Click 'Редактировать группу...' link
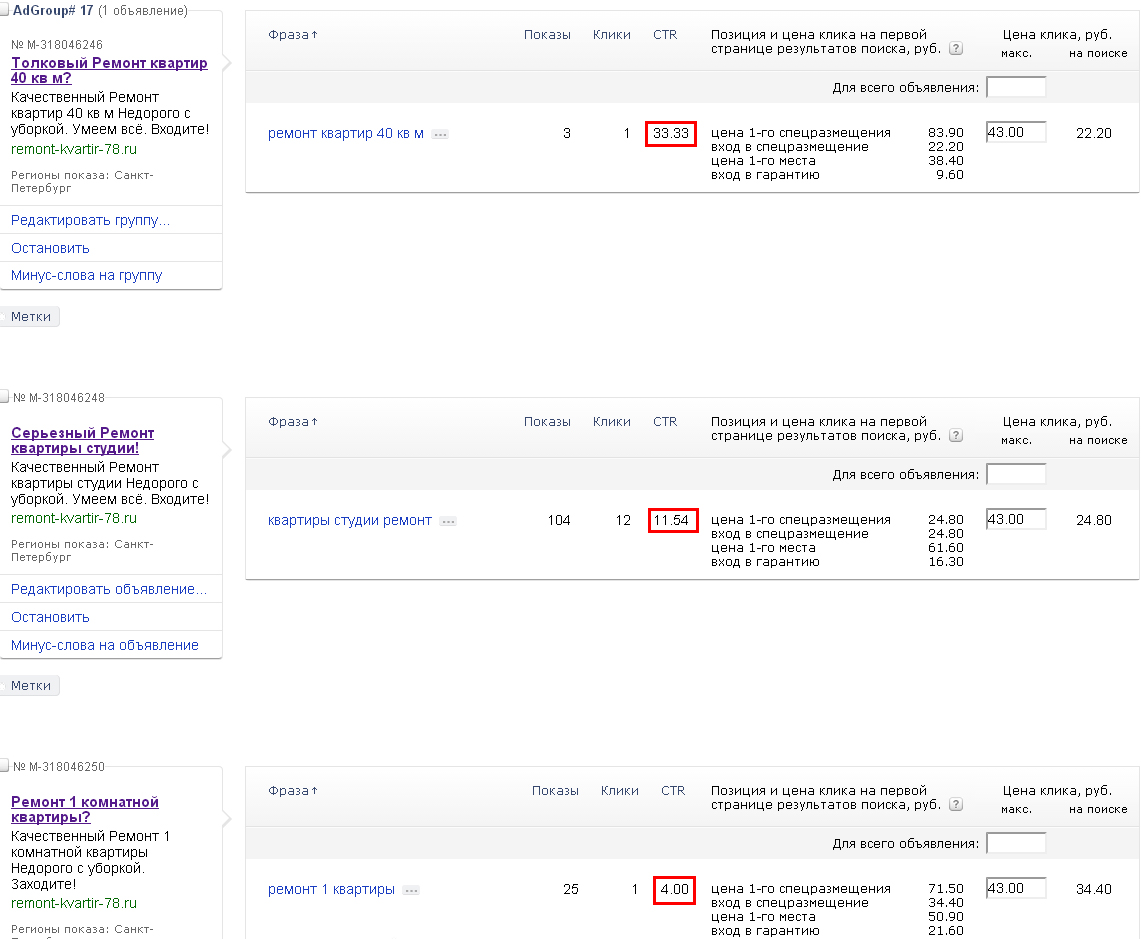 (x=90, y=220)
